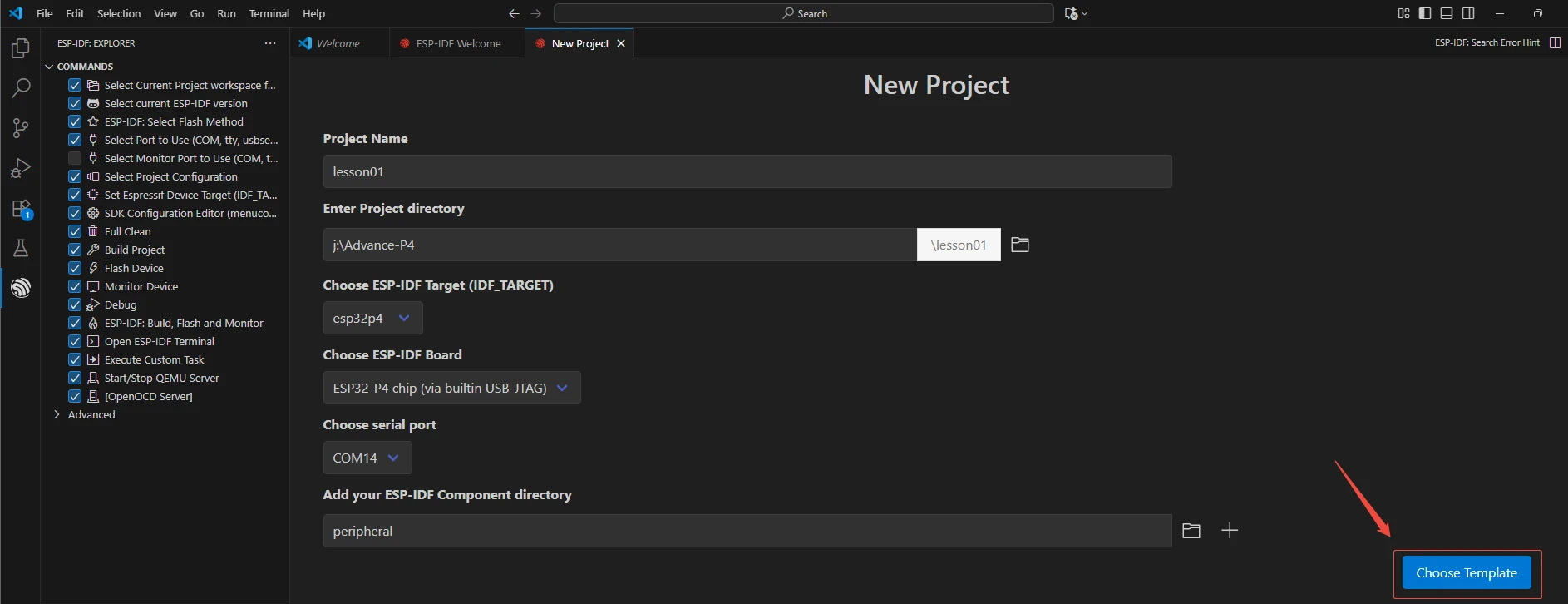Click the Choose Template button
Screen dimensions: 1568x604
1466,572
